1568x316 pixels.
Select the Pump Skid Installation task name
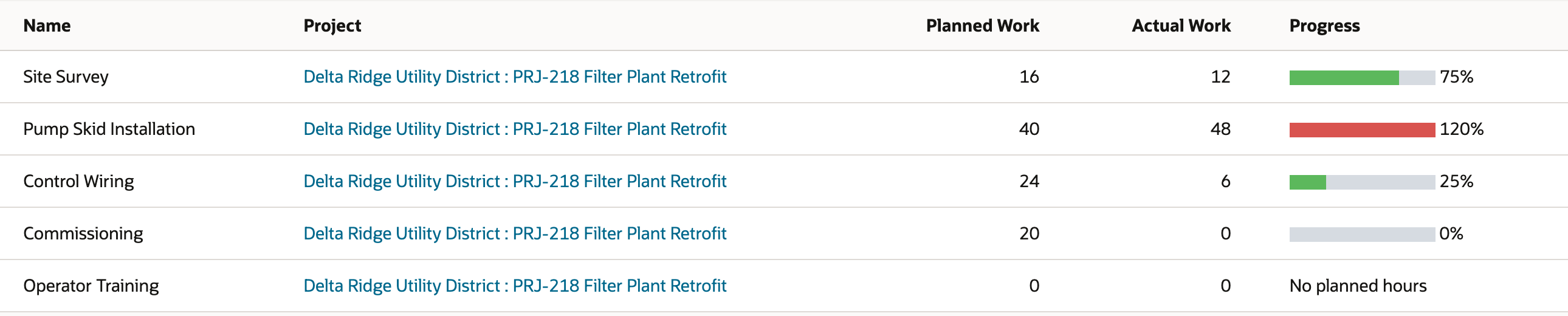pos(109,129)
